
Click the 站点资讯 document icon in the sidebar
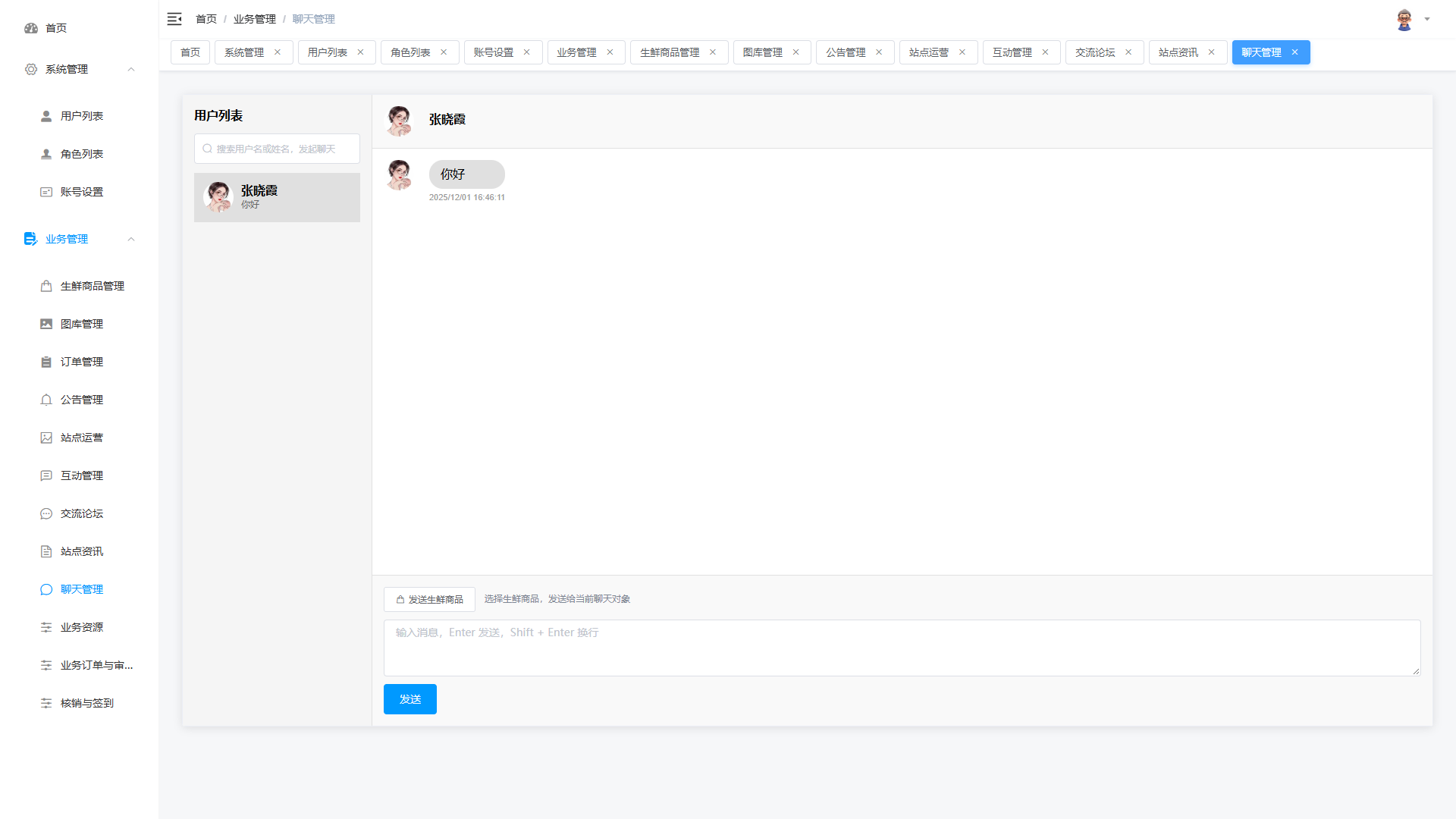coord(46,551)
